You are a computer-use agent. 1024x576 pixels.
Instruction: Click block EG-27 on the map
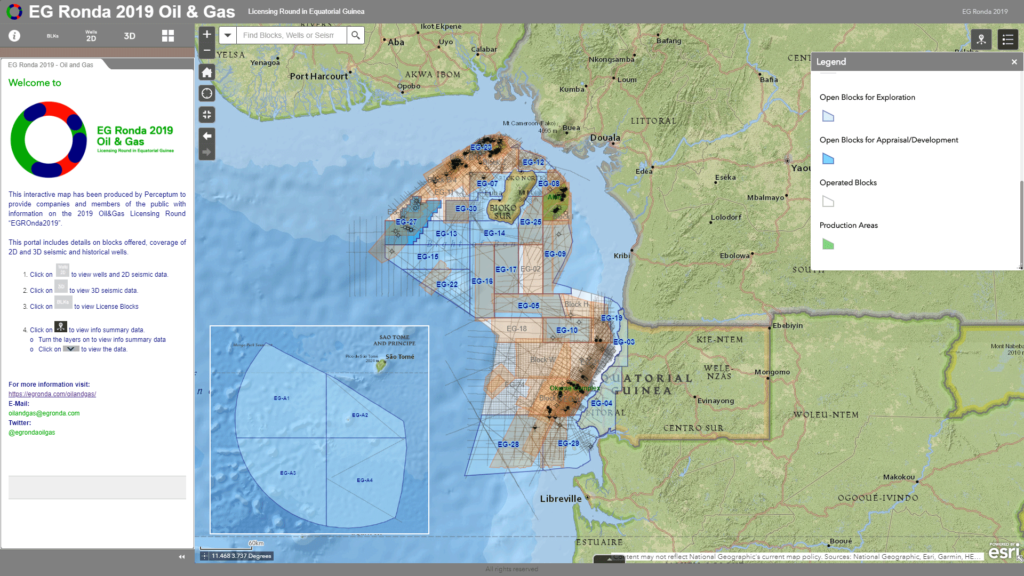coord(406,222)
